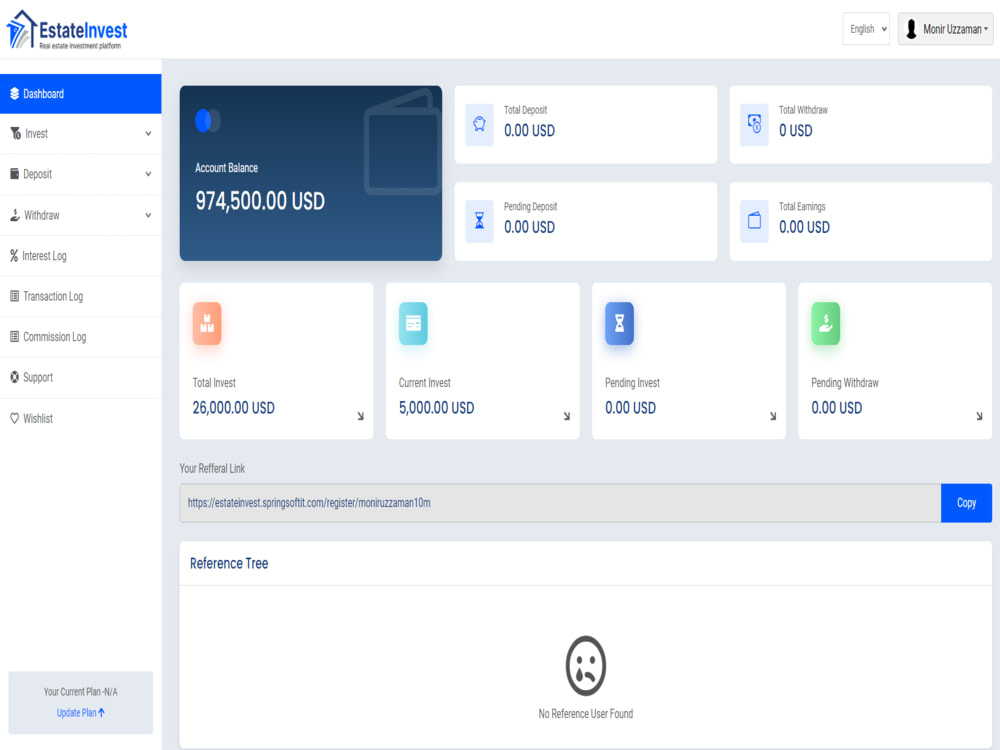Click the arrow on Current Invest card
The height and width of the screenshot is (750, 1000).
point(566,416)
